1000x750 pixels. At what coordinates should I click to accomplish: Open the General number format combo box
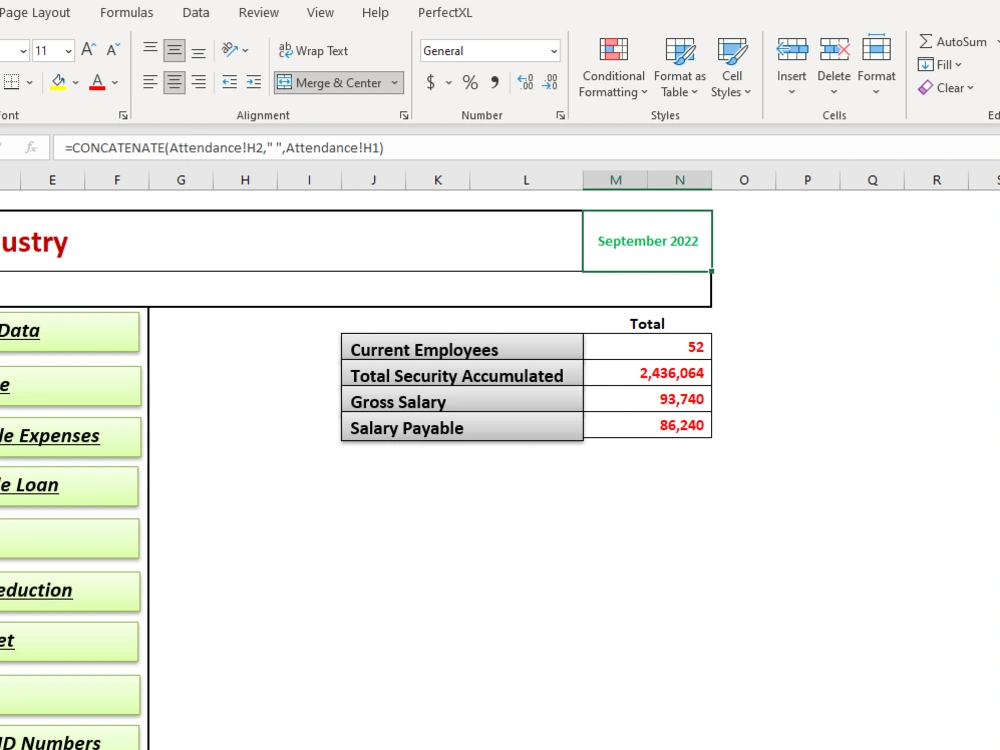pyautogui.click(x=490, y=50)
